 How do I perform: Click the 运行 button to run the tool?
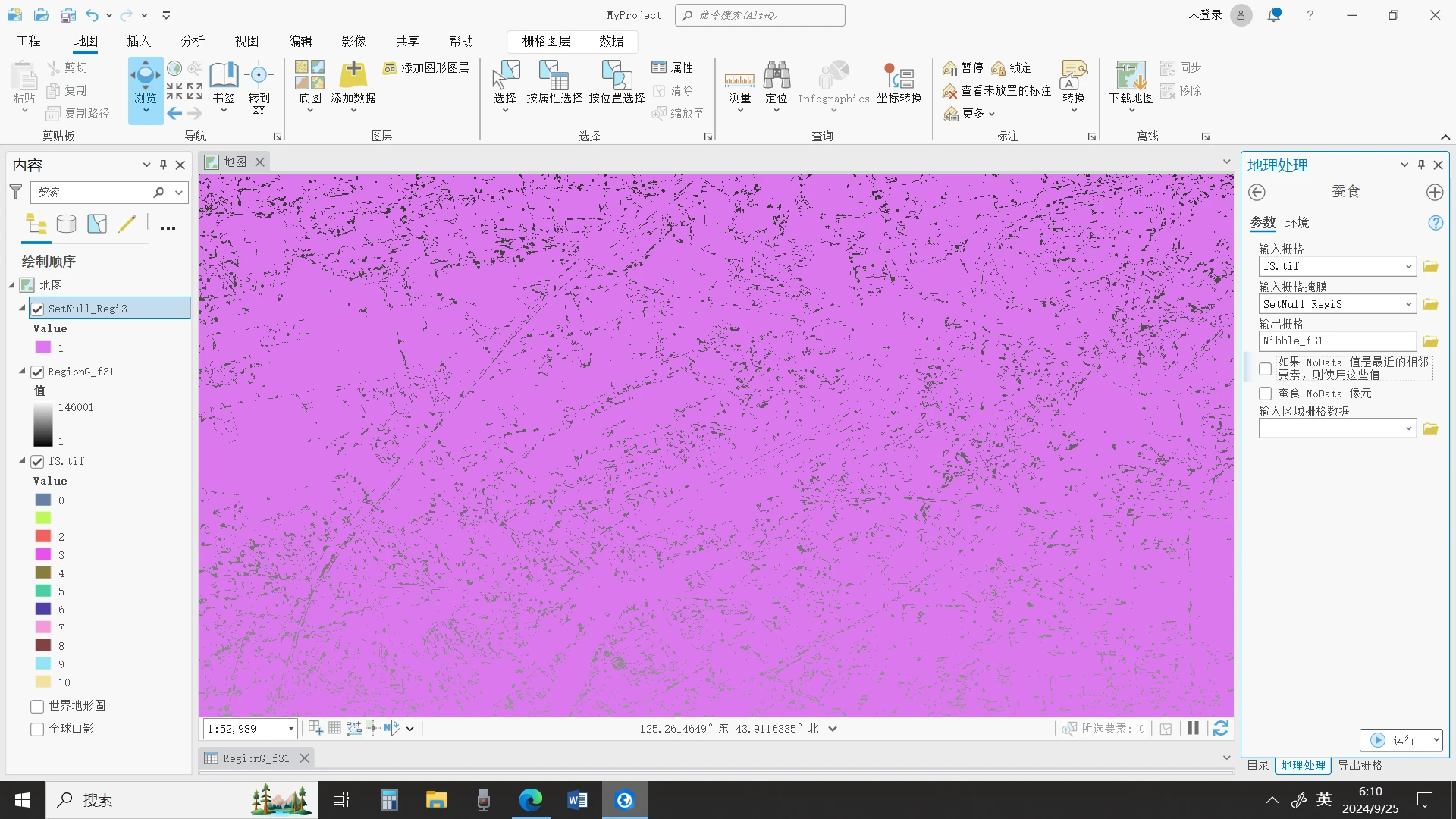click(1394, 740)
